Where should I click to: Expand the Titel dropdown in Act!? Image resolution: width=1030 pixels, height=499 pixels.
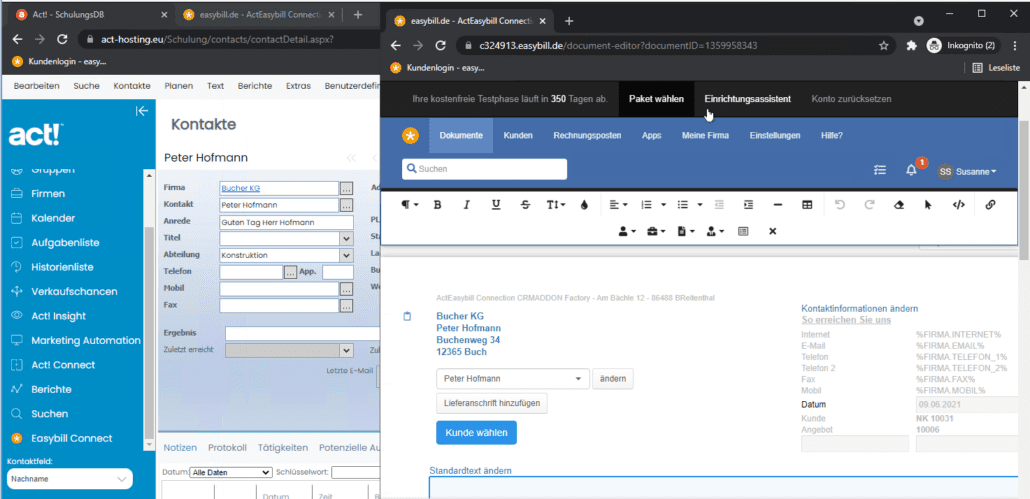346,238
